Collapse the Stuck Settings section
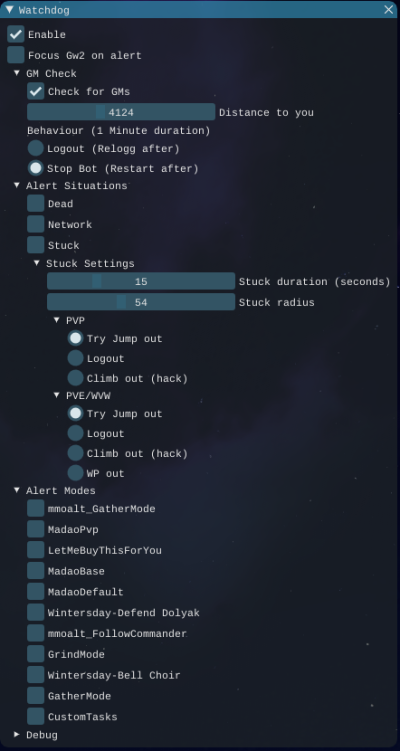Image resolution: width=400 pixels, height=751 pixels. (x=37, y=263)
